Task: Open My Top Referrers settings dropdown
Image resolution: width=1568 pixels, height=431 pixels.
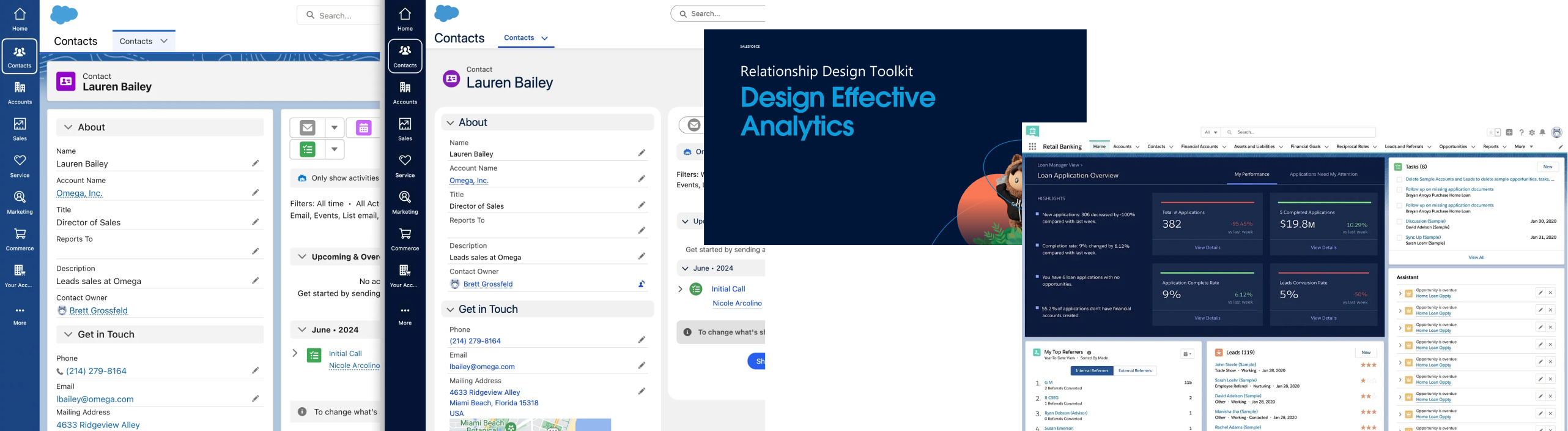Action: tap(1187, 354)
